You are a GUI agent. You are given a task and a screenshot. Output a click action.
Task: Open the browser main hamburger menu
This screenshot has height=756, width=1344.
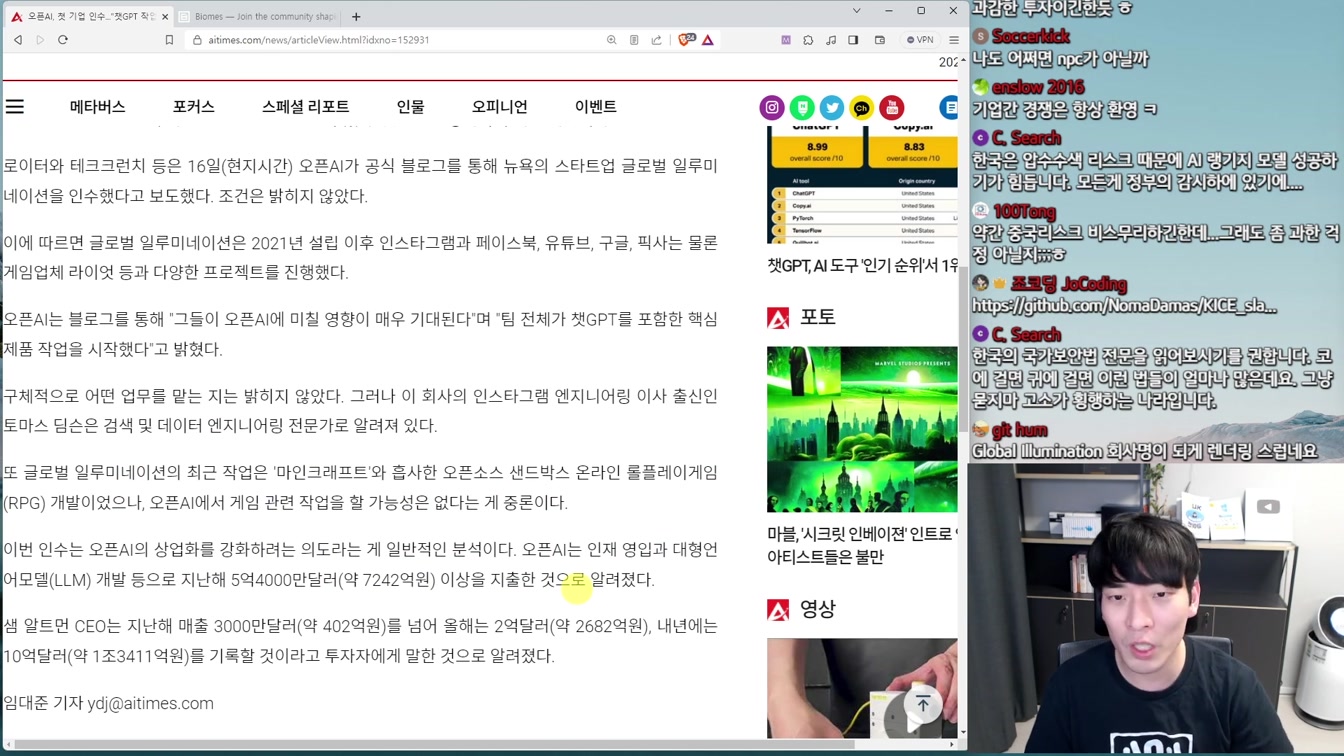(954, 40)
